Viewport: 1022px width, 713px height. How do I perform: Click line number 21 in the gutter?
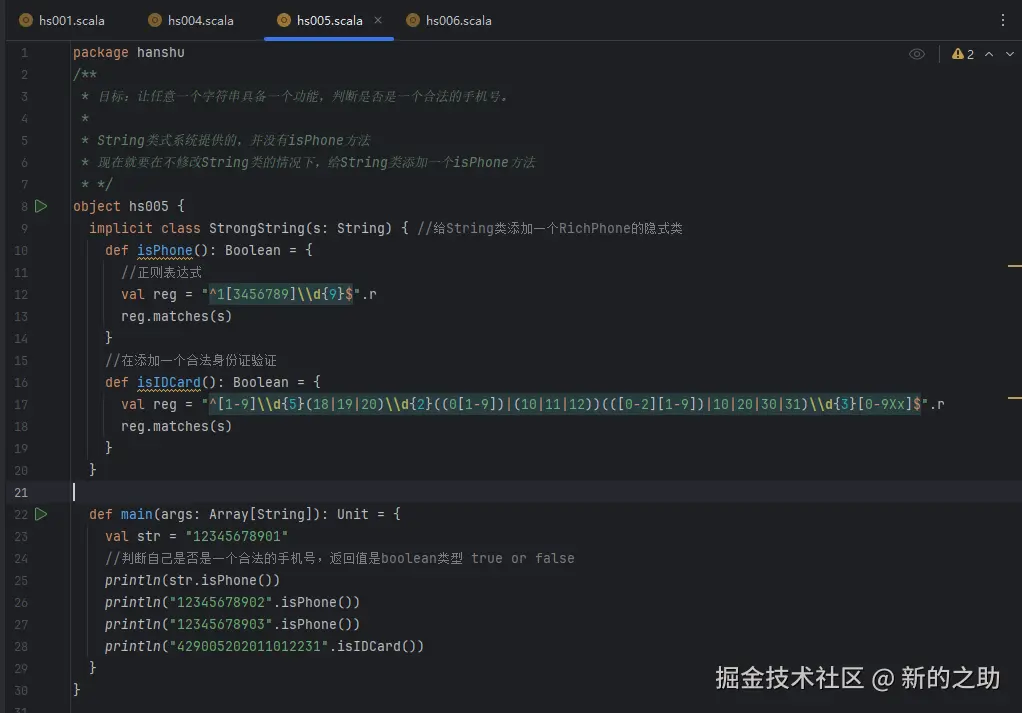point(21,492)
